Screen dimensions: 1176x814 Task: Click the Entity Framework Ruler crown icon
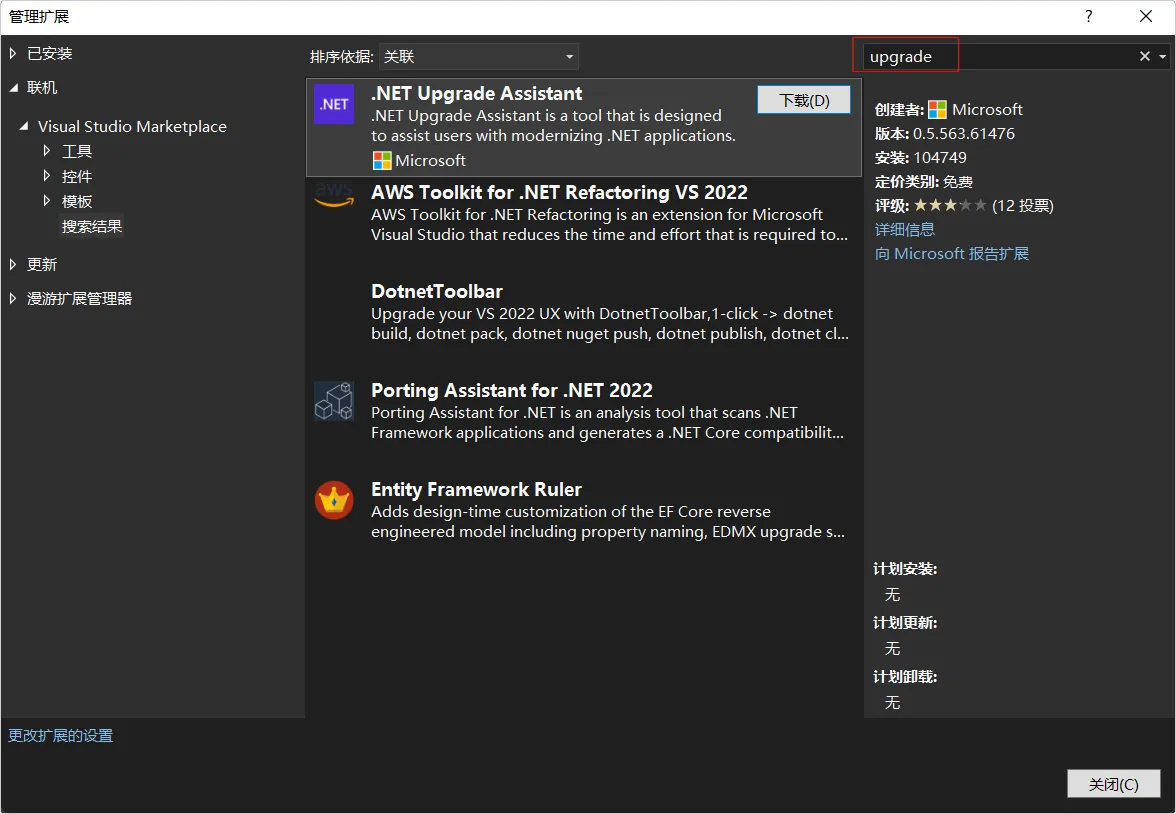coord(334,500)
